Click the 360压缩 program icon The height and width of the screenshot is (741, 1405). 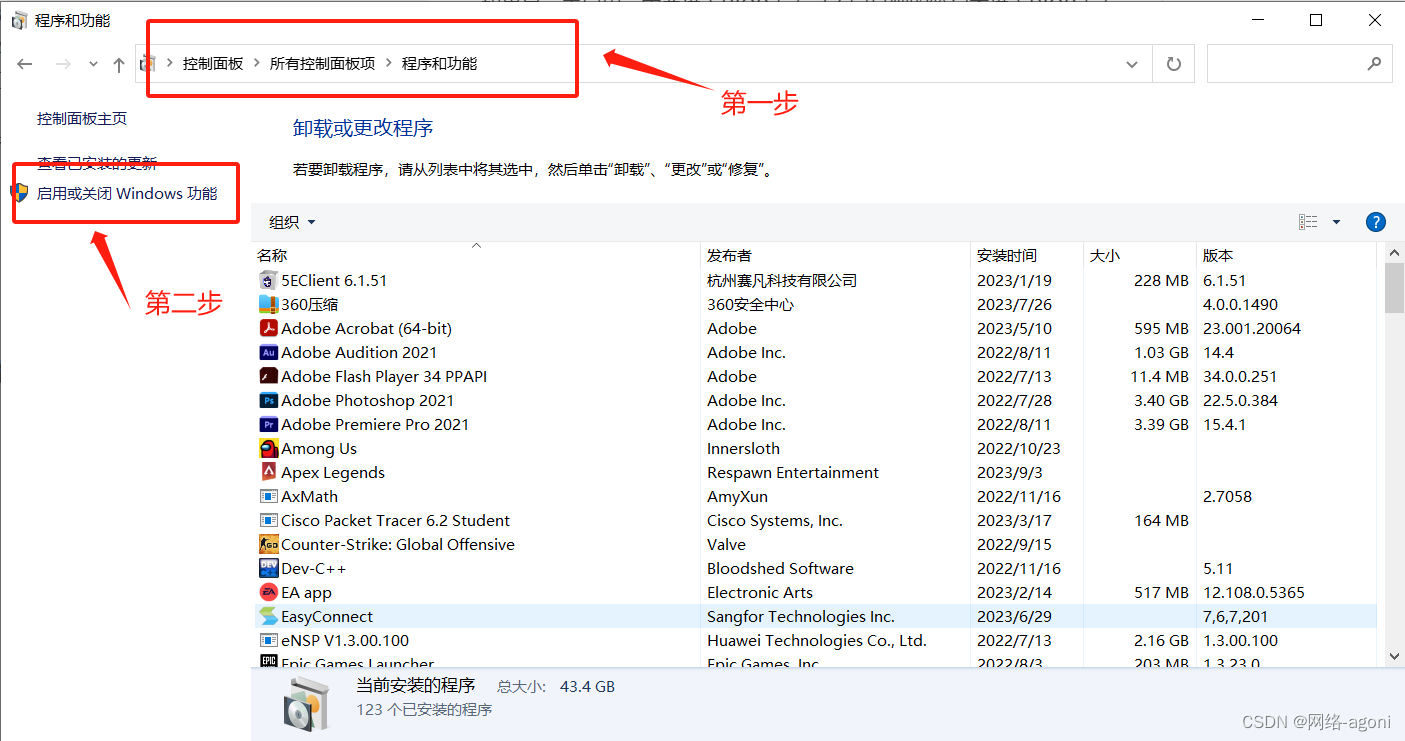(268, 304)
